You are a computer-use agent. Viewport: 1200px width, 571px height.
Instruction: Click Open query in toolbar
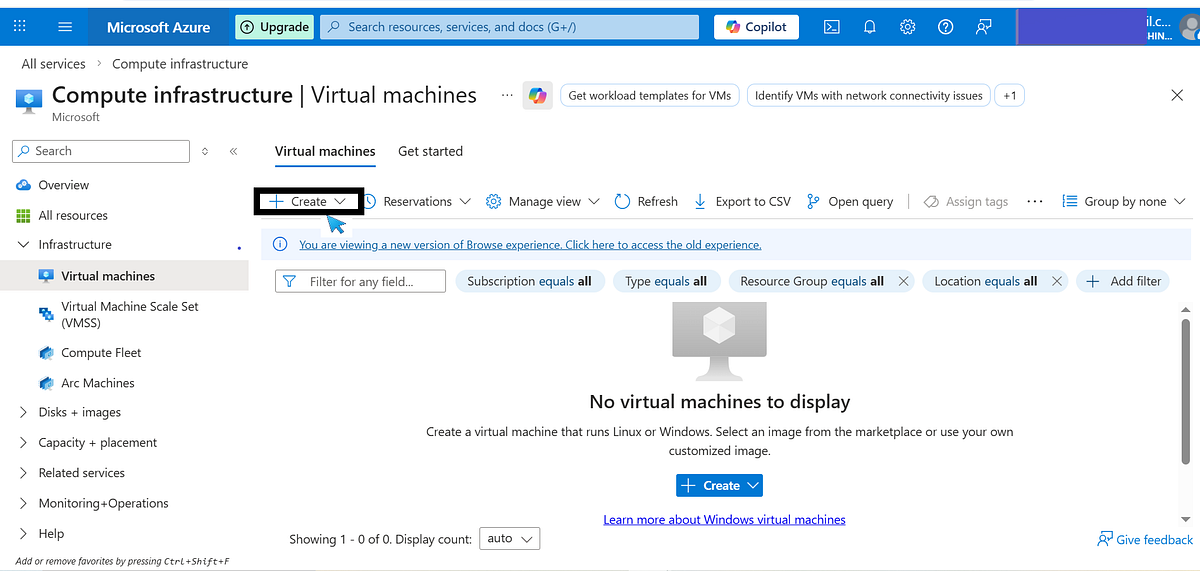point(850,201)
